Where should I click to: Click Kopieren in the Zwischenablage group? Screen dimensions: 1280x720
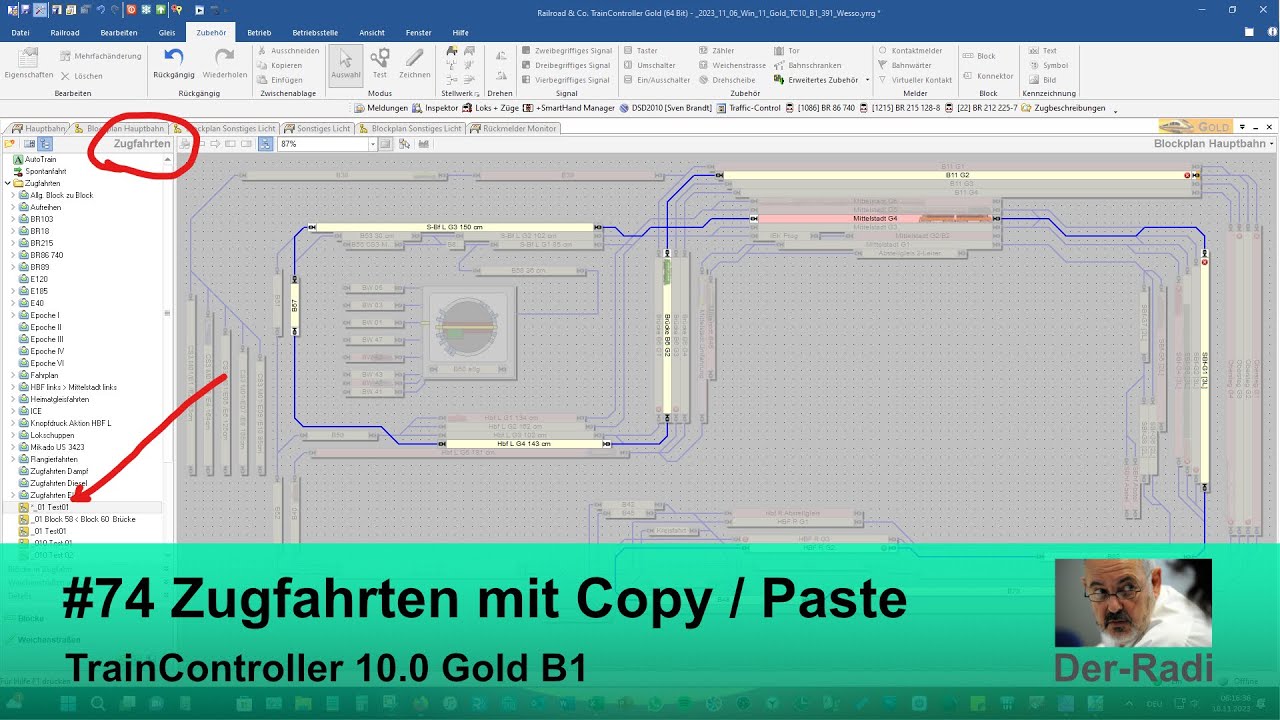(280, 65)
